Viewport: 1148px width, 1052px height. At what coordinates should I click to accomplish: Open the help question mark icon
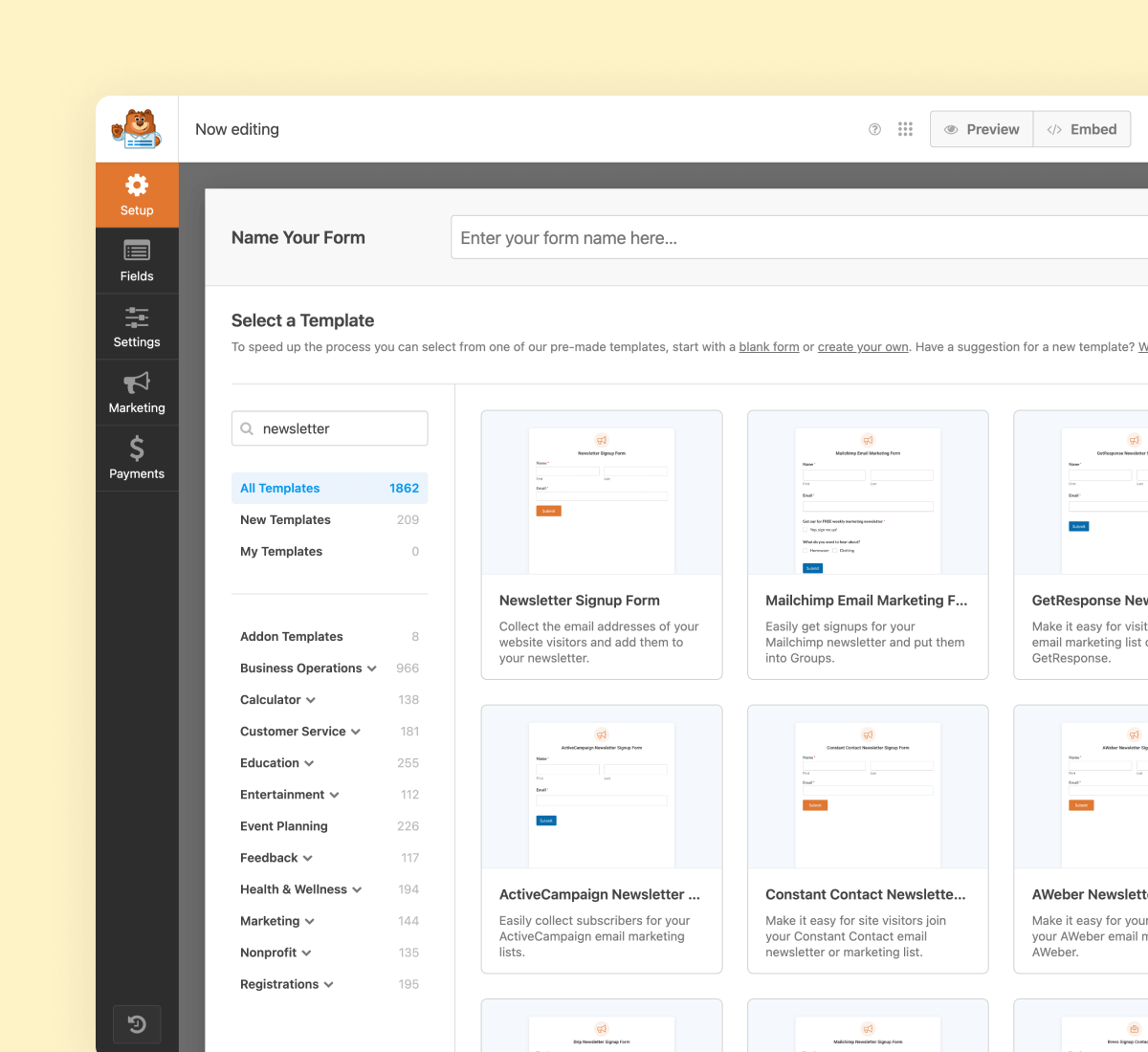click(x=874, y=128)
